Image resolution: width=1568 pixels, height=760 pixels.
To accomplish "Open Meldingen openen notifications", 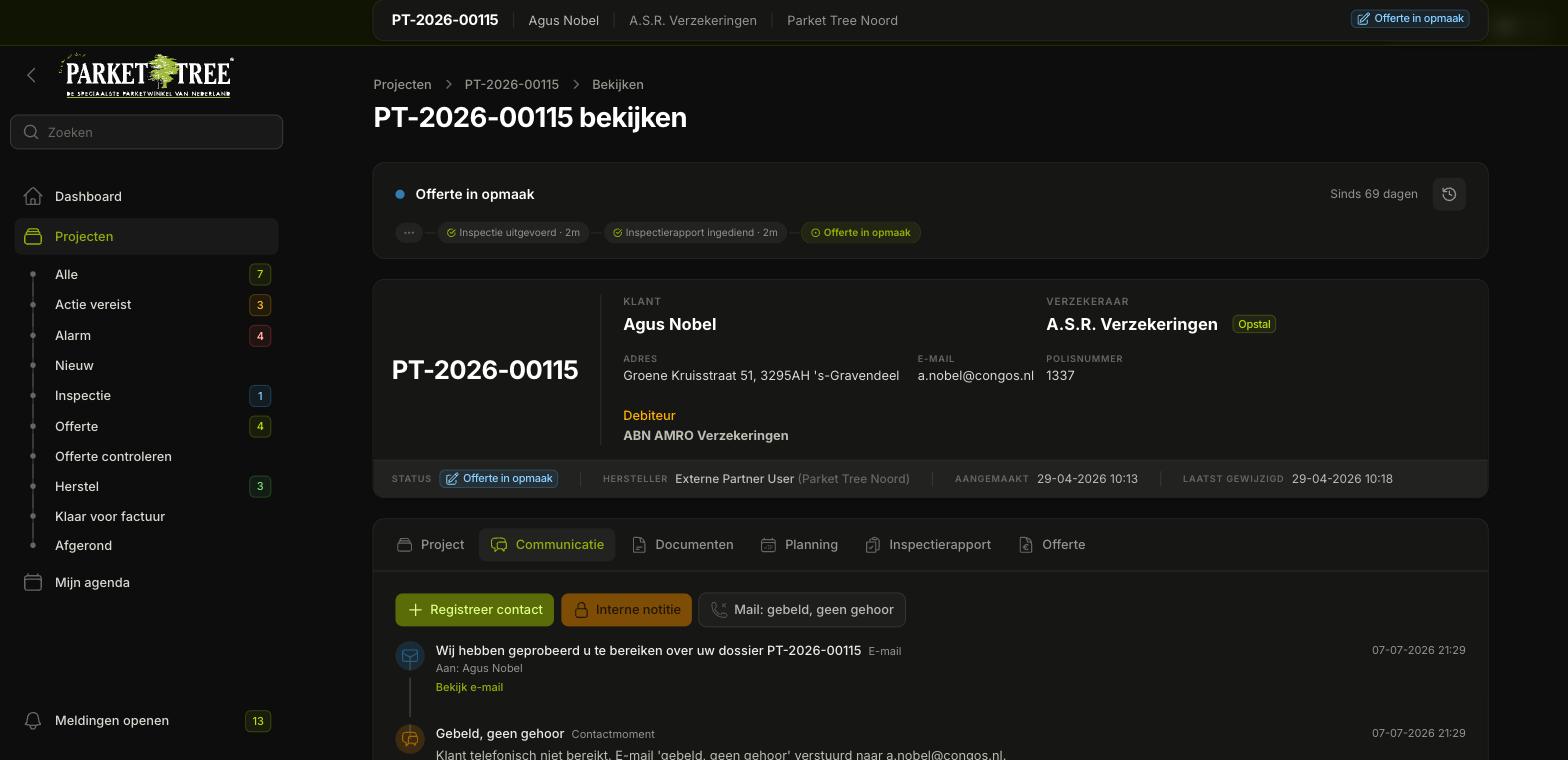I will (147, 720).
